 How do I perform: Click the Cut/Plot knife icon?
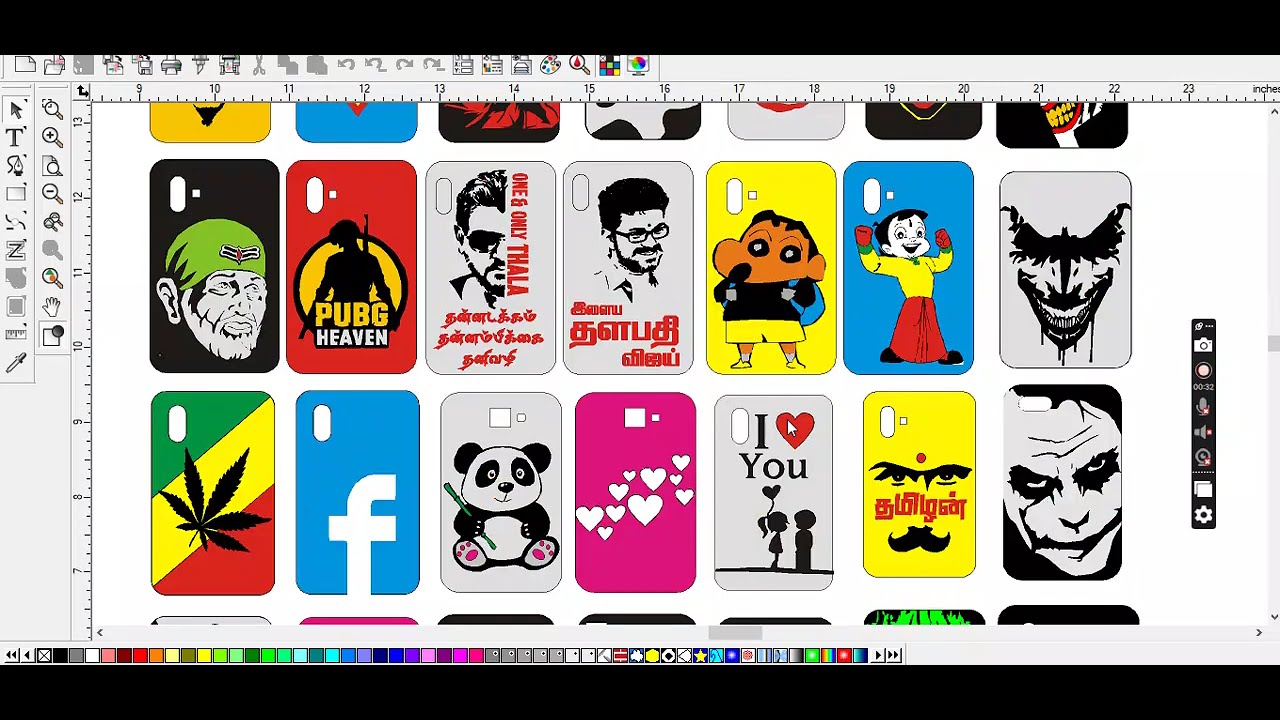pyautogui.click(x=200, y=65)
